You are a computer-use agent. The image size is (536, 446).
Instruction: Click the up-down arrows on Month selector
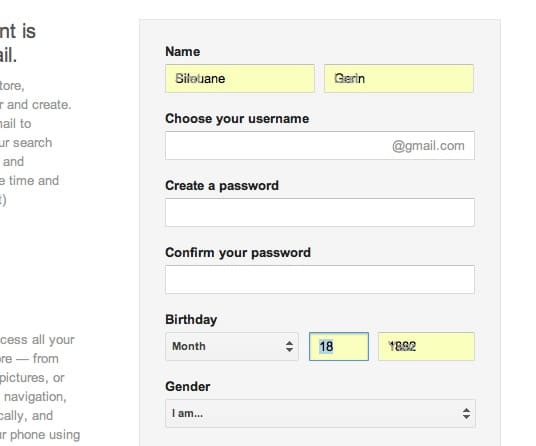point(289,346)
